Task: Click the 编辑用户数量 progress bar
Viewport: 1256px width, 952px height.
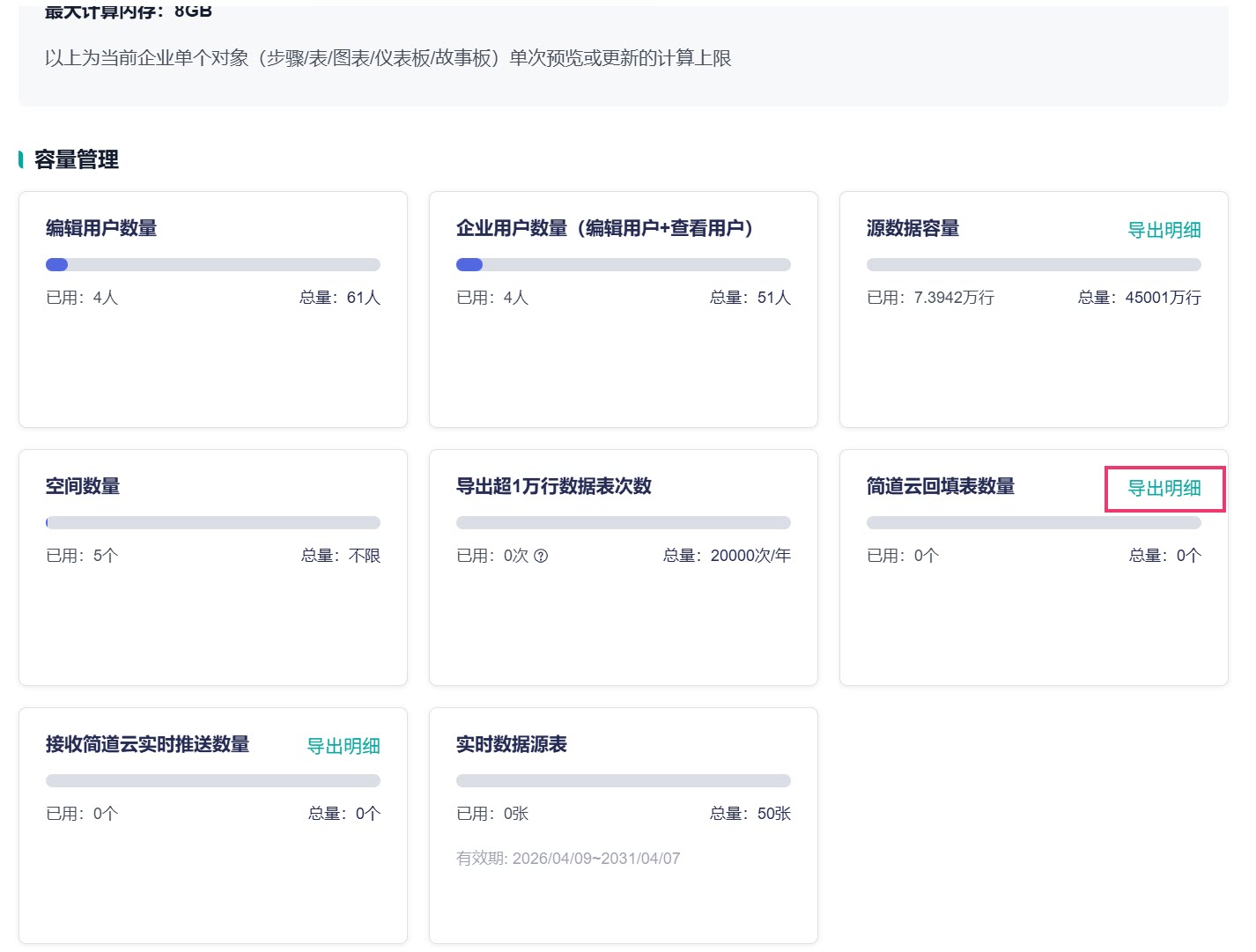Action: tap(213, 264)
